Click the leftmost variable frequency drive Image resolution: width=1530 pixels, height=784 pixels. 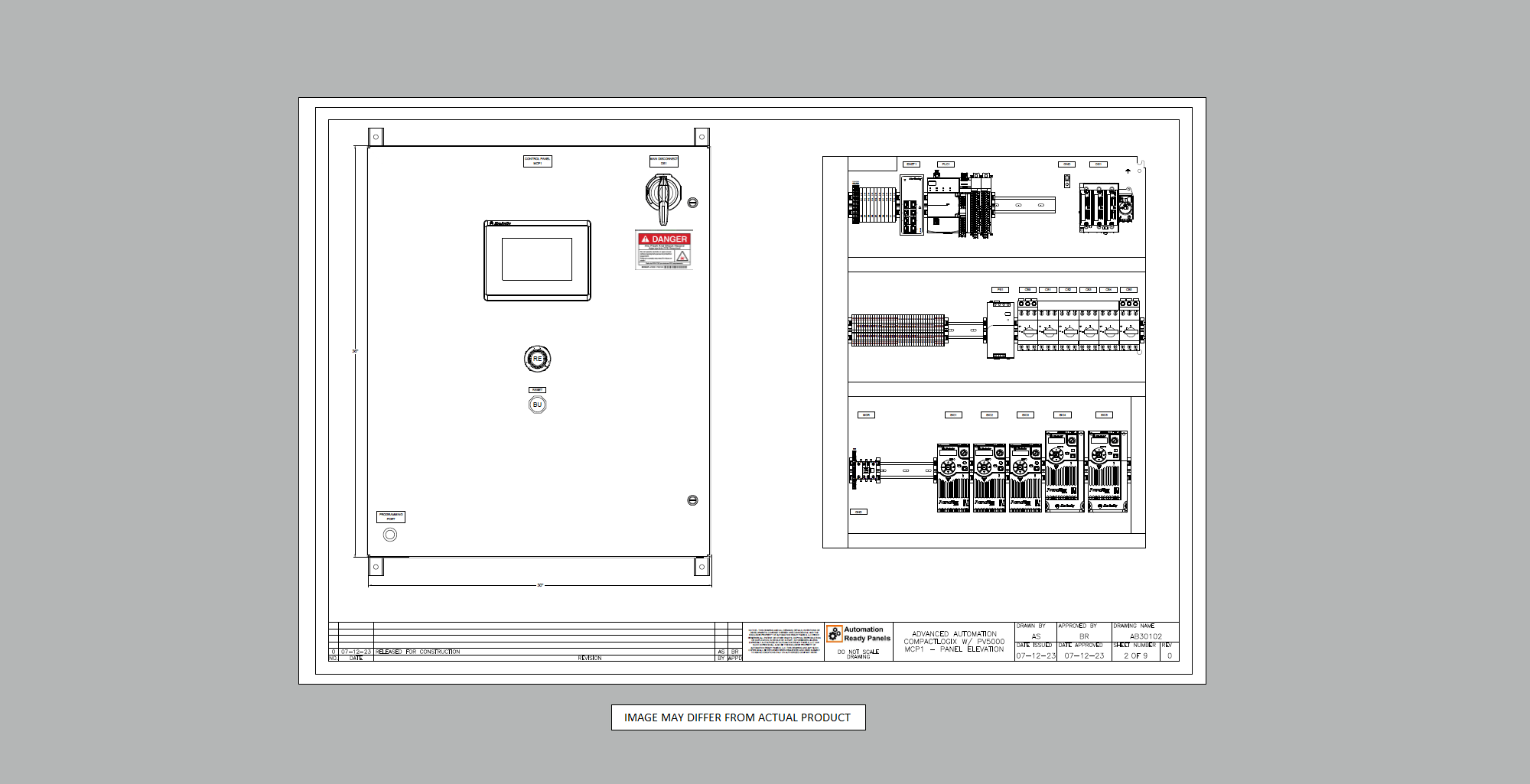953,478
